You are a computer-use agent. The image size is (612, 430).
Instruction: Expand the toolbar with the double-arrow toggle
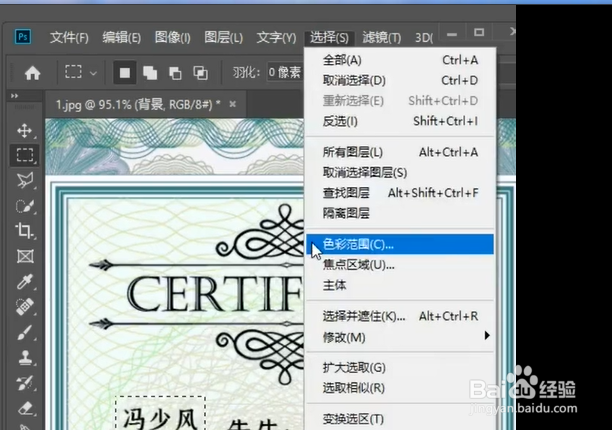pyautogui.click(x=15, y=96)
